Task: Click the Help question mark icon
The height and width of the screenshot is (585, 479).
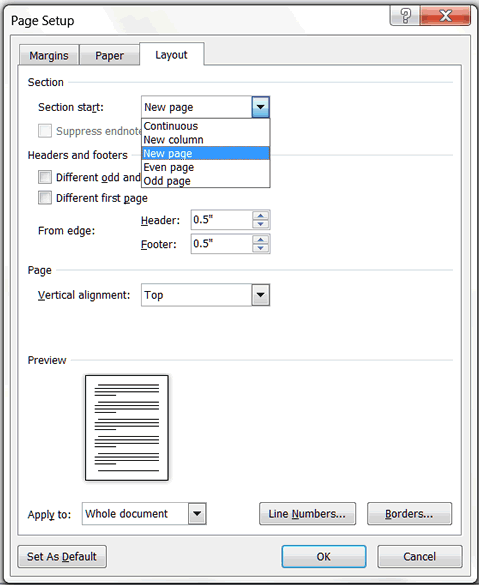Action: point(405,16)
